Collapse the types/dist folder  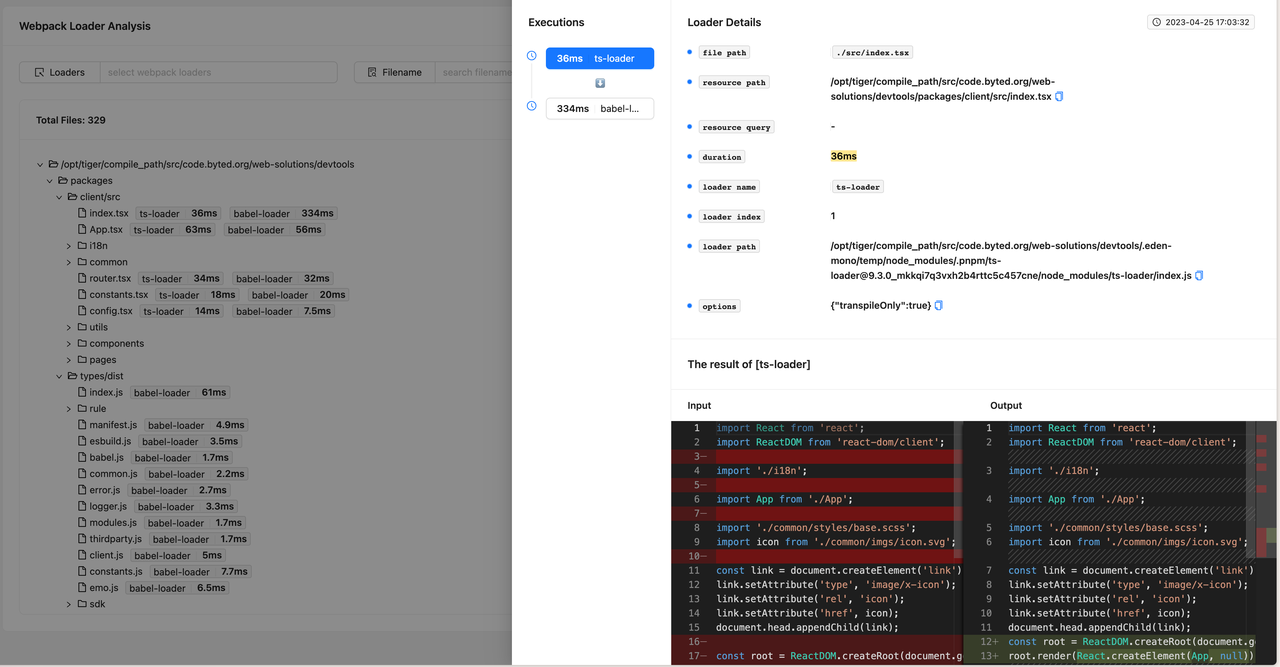(58, 375)
